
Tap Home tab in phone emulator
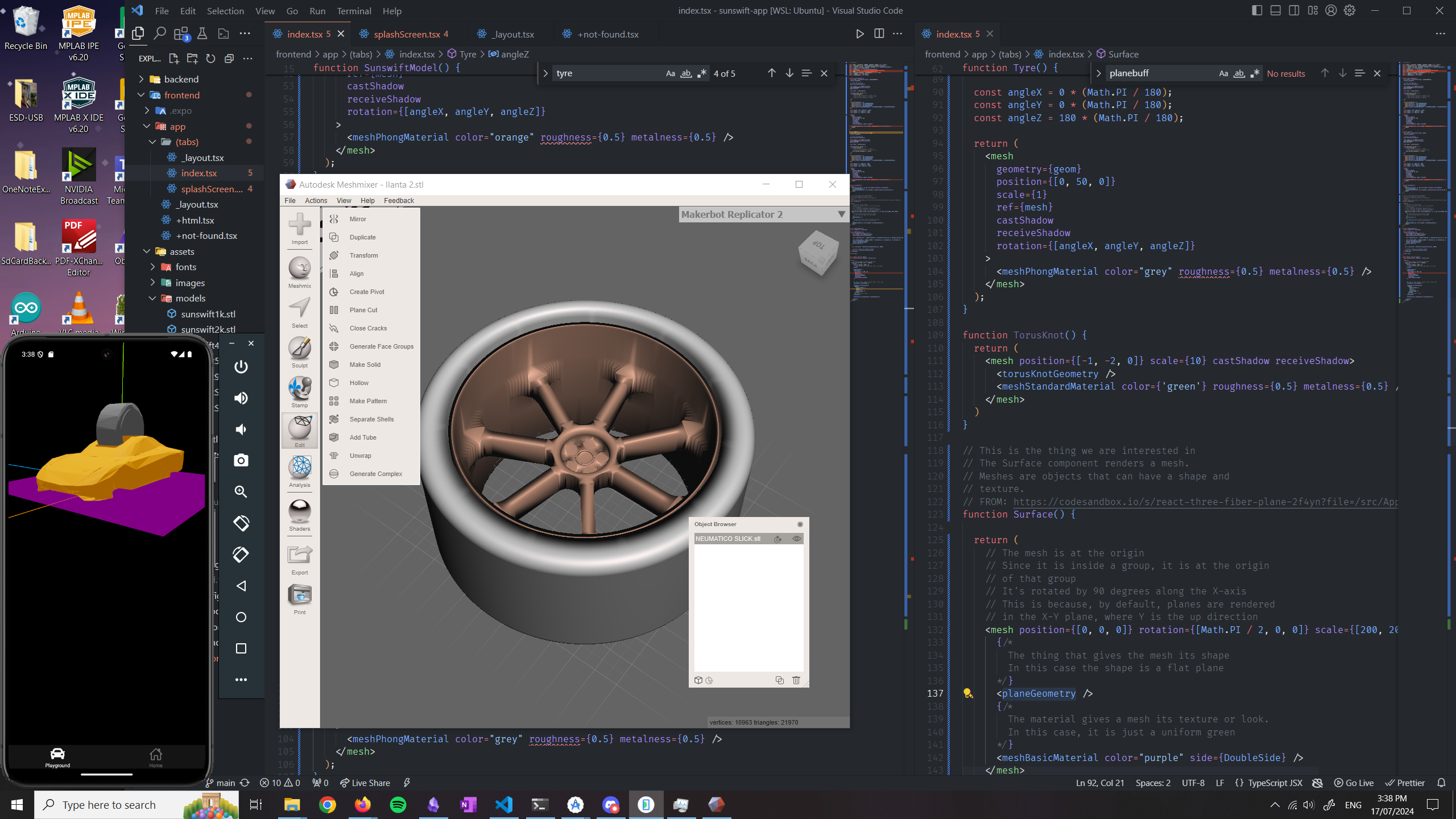pos(155,758)
